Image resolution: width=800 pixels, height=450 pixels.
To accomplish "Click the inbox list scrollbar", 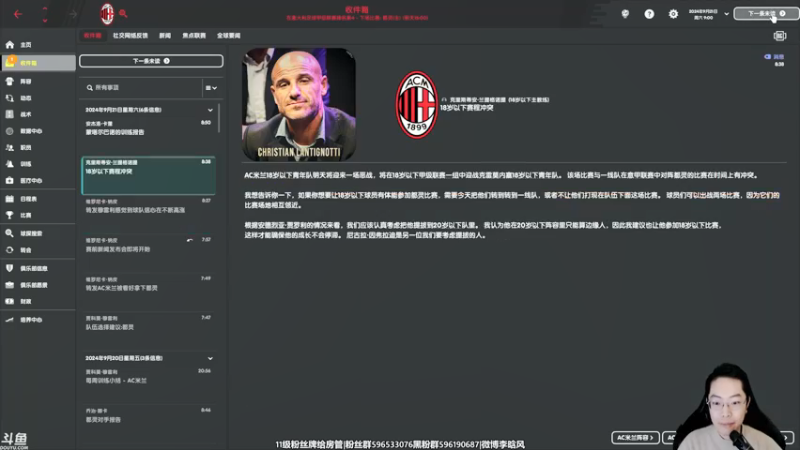I will (219, 118).
